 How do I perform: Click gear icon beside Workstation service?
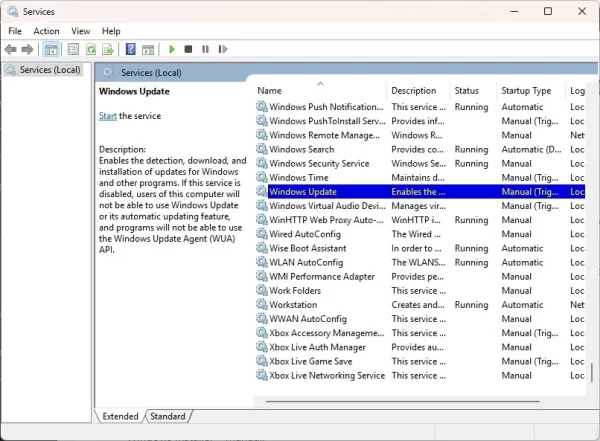262,304
